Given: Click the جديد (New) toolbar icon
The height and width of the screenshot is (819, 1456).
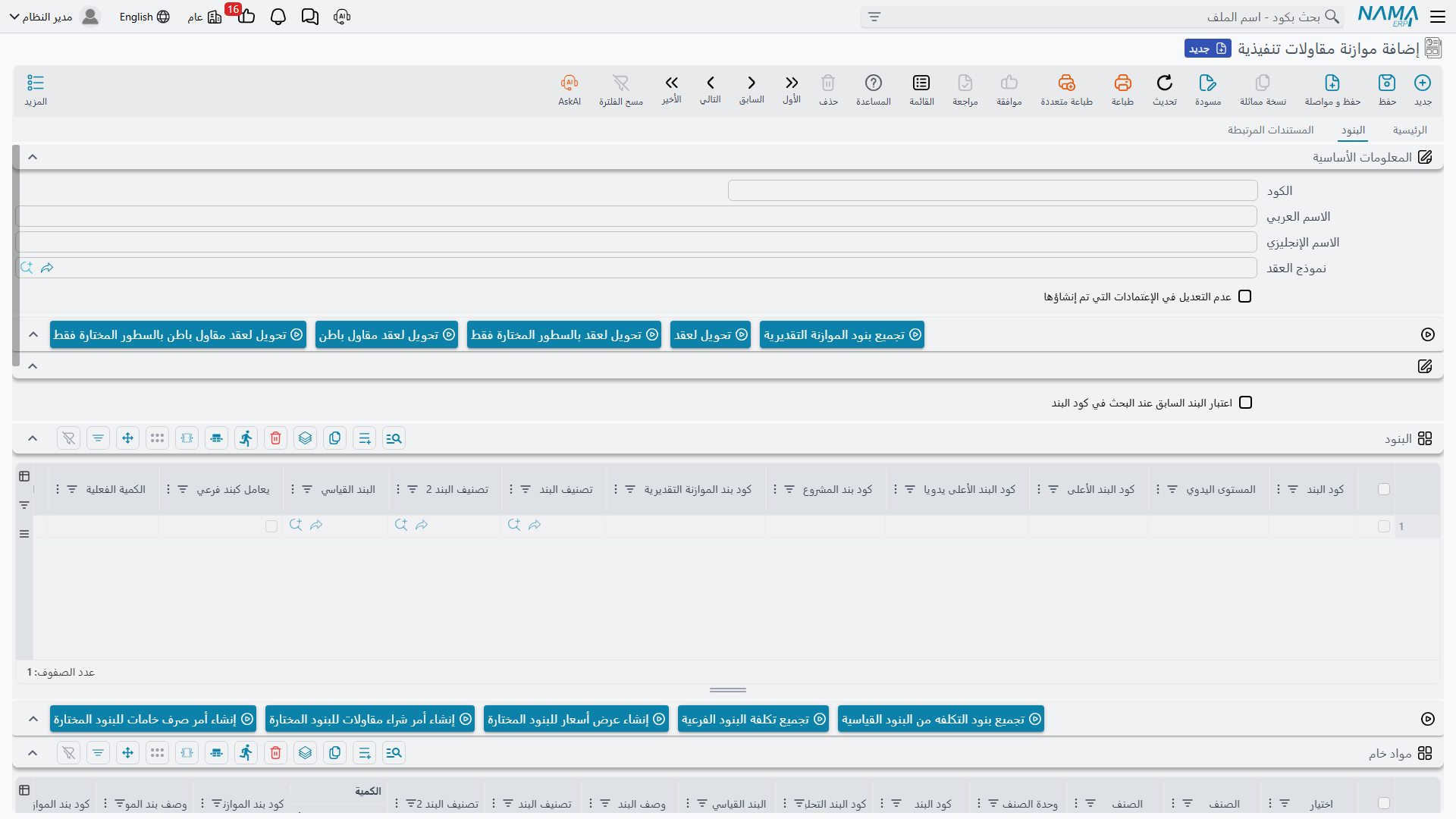Looking at the screenshot, I should coord(1423,89).
